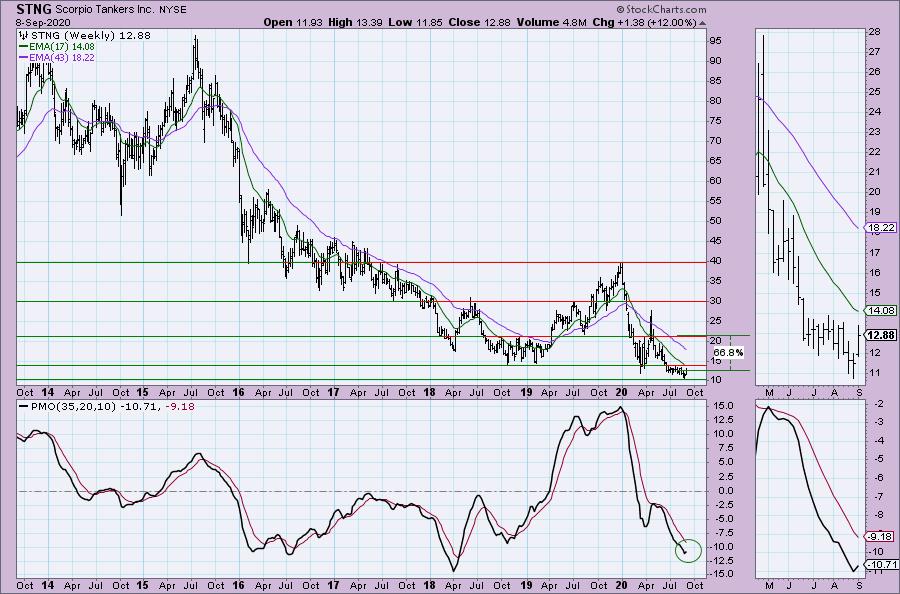900x594 pixels.
Task: Click the EMA(43) 18.22 legend text
Action: [62, 58]
